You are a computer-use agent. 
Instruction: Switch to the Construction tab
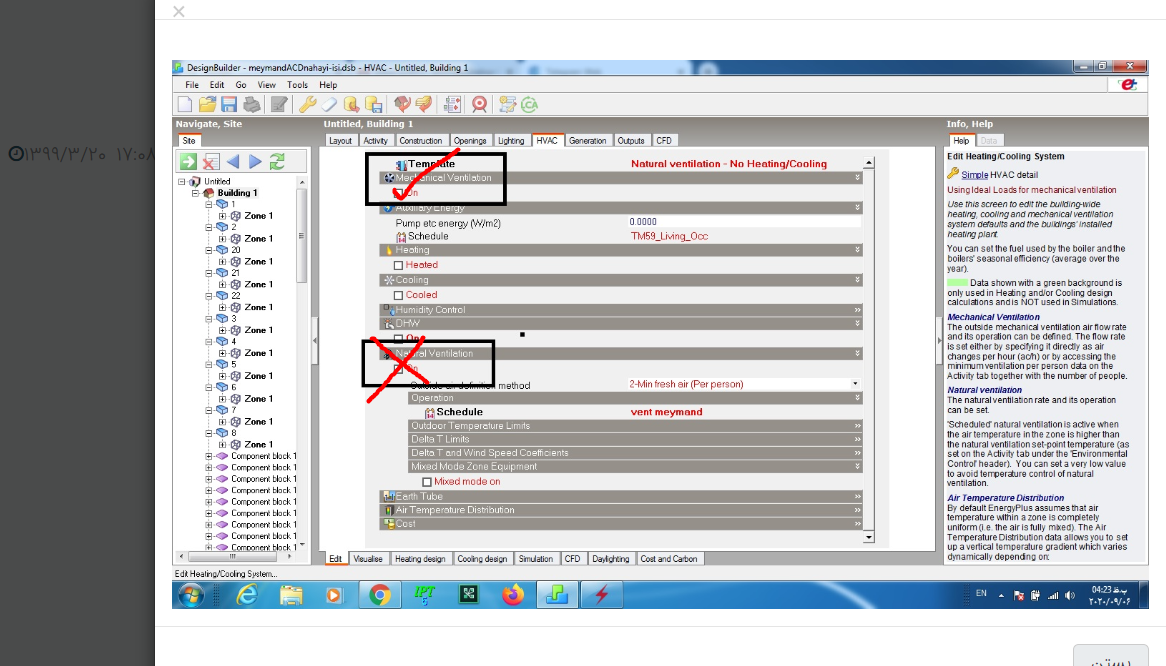coord(421,140)
